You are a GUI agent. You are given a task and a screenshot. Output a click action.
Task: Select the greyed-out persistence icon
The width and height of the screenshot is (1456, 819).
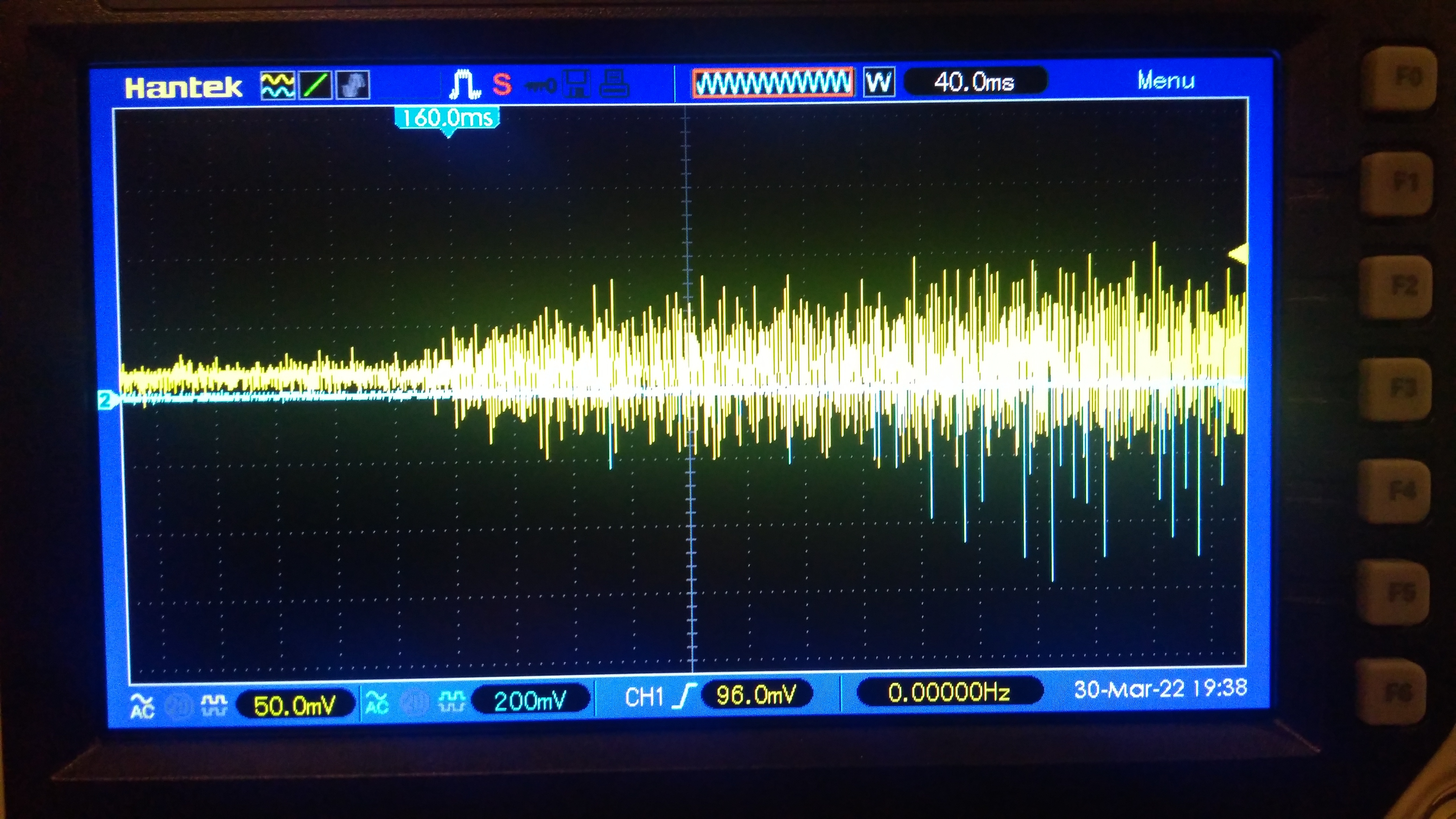click(x=353, y=85)
